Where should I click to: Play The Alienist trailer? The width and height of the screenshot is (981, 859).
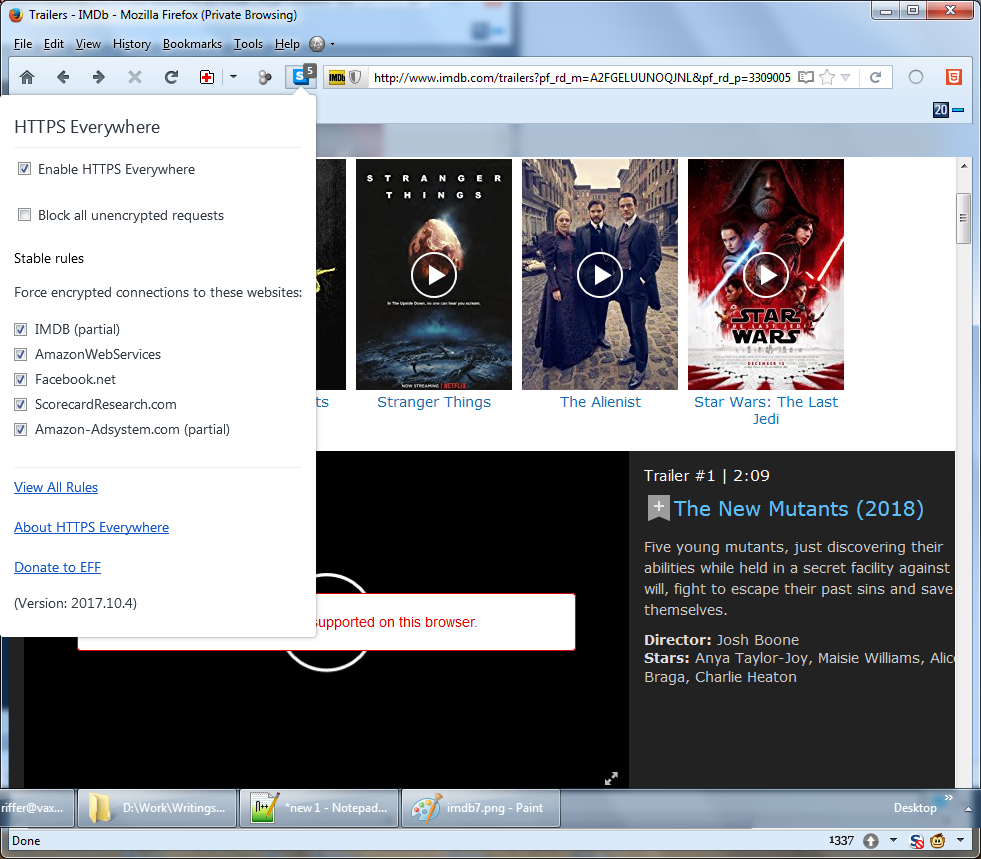(x=600, y=275)
